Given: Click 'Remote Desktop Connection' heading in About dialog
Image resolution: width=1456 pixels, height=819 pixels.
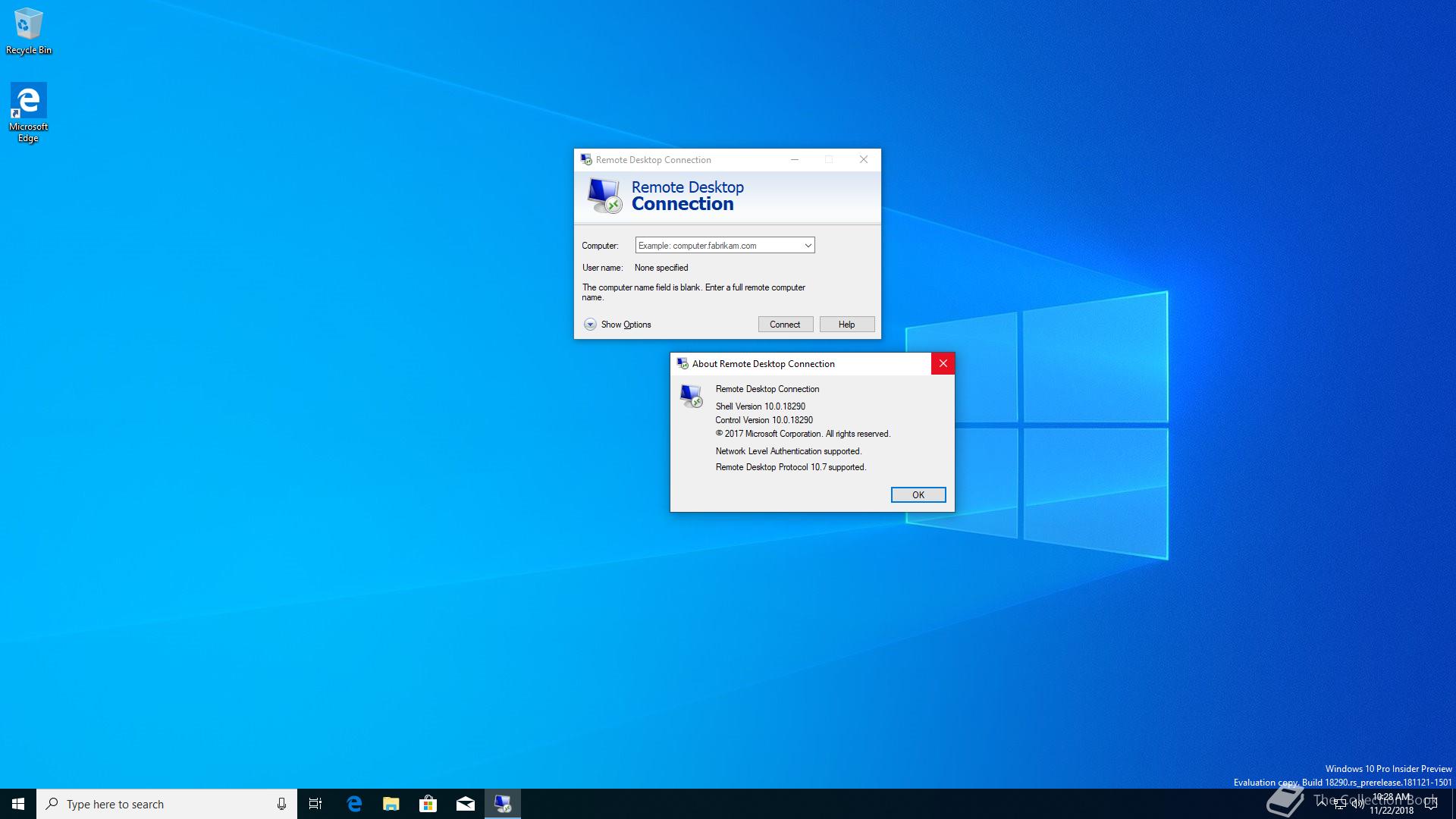Looking at the screenshot, I should 767,389.
